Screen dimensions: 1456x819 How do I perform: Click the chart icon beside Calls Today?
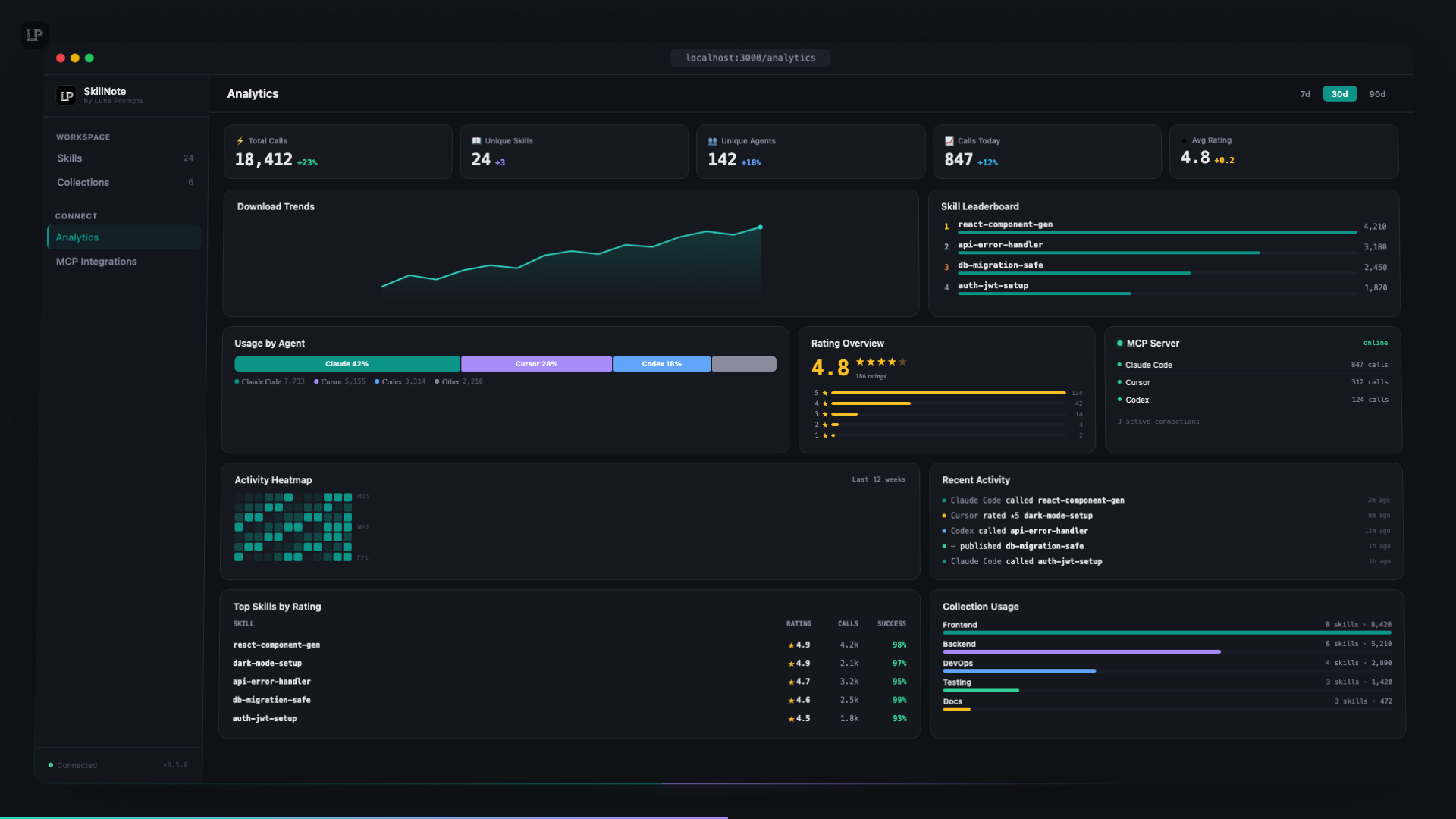949,141
